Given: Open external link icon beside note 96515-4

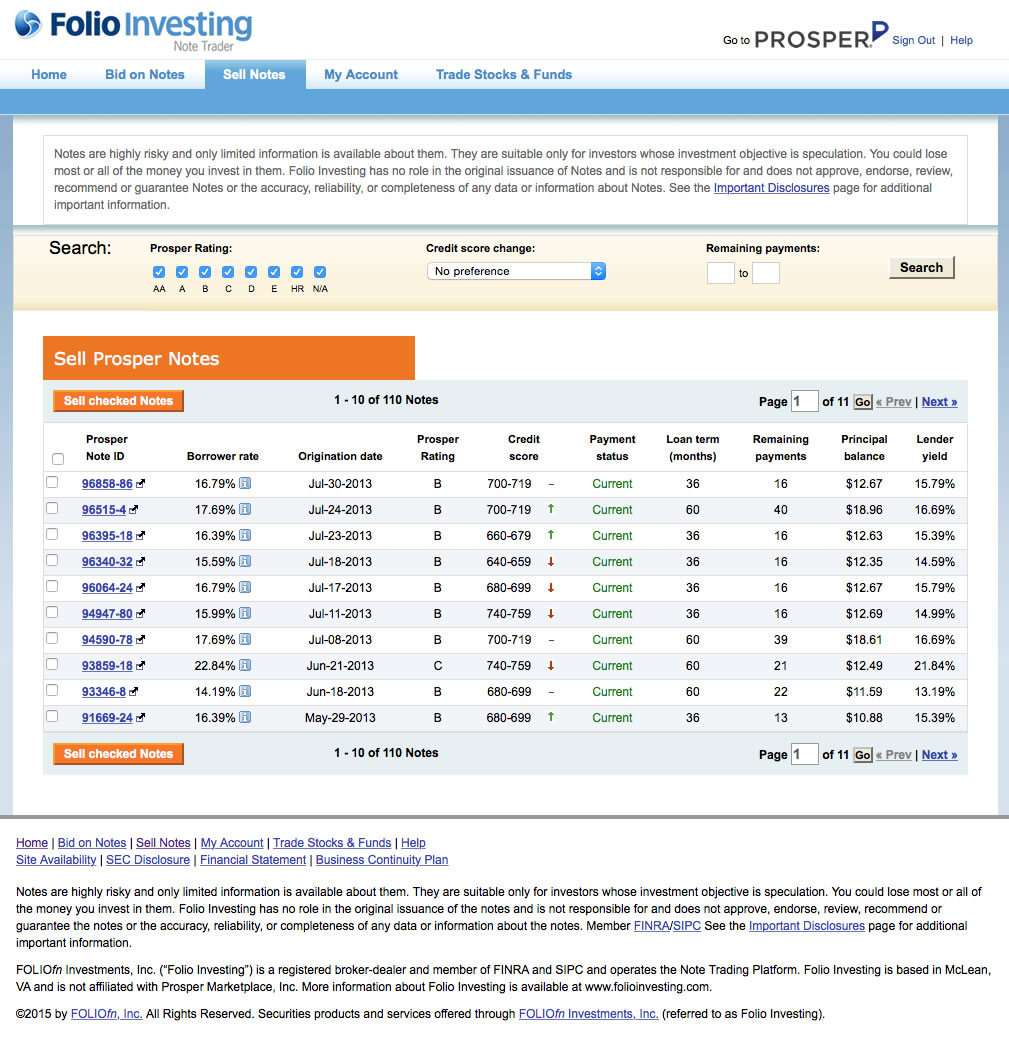Looking at the screenshot, I should tap(134, 510).
